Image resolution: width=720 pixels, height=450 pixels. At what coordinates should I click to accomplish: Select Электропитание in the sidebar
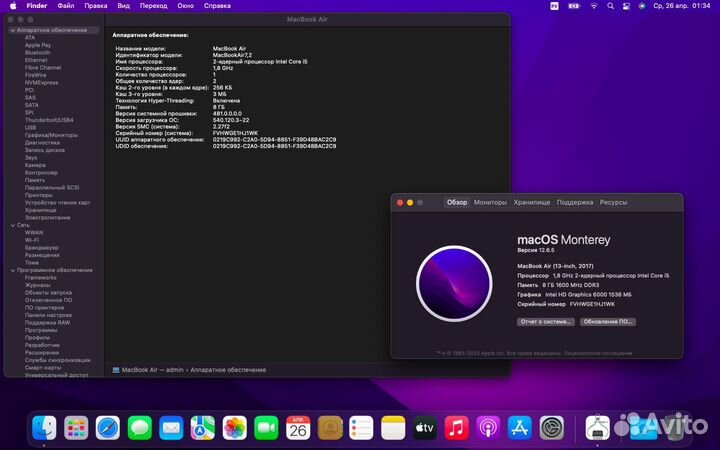(47, 218)
